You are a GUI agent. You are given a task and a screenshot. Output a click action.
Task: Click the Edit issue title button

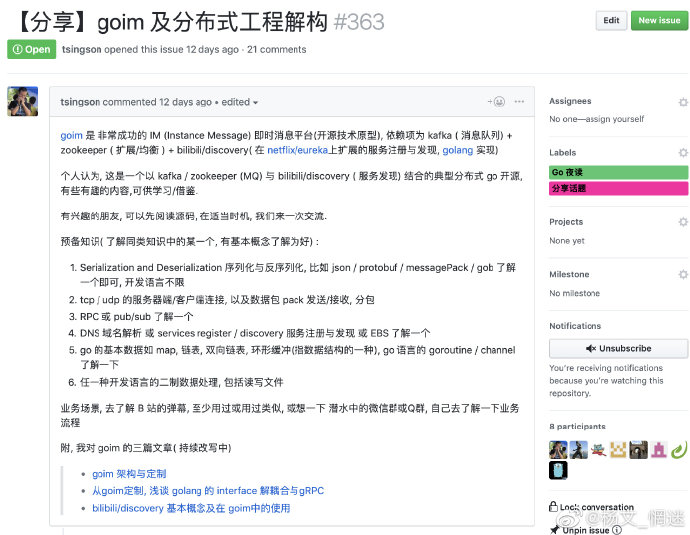point(611,21)
